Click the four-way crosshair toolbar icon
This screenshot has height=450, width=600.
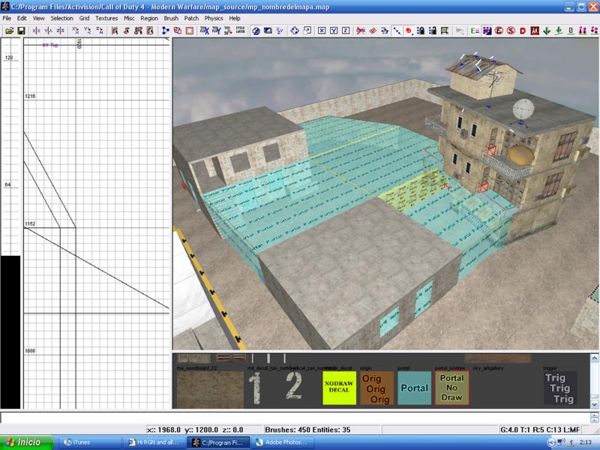point(295,31)
